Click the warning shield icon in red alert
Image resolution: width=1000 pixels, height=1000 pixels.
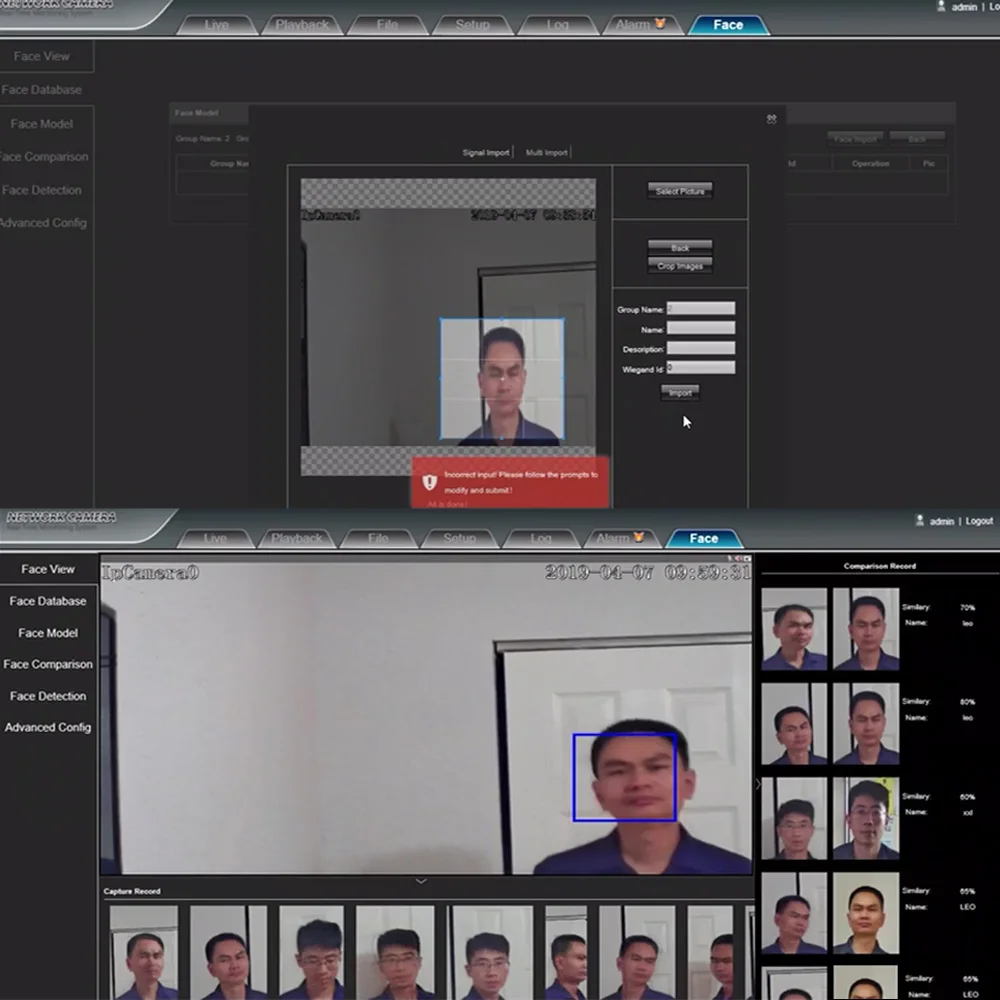[430, 482]
